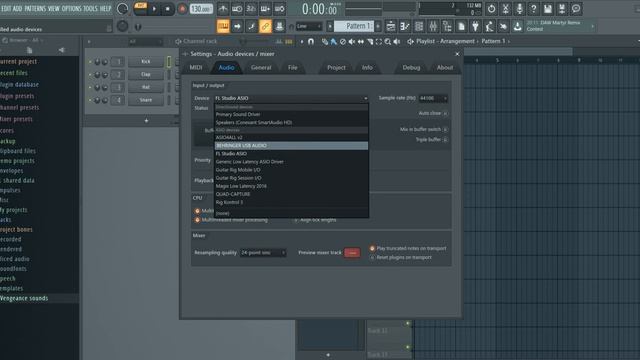
Task: Toggle loop recording icon
Action: 280,9
